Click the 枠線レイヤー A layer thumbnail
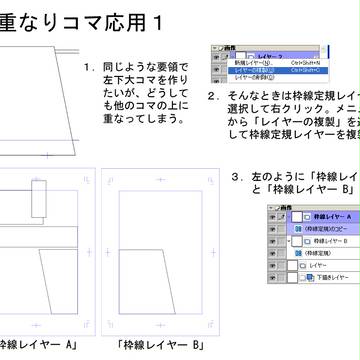 point(297,217)
